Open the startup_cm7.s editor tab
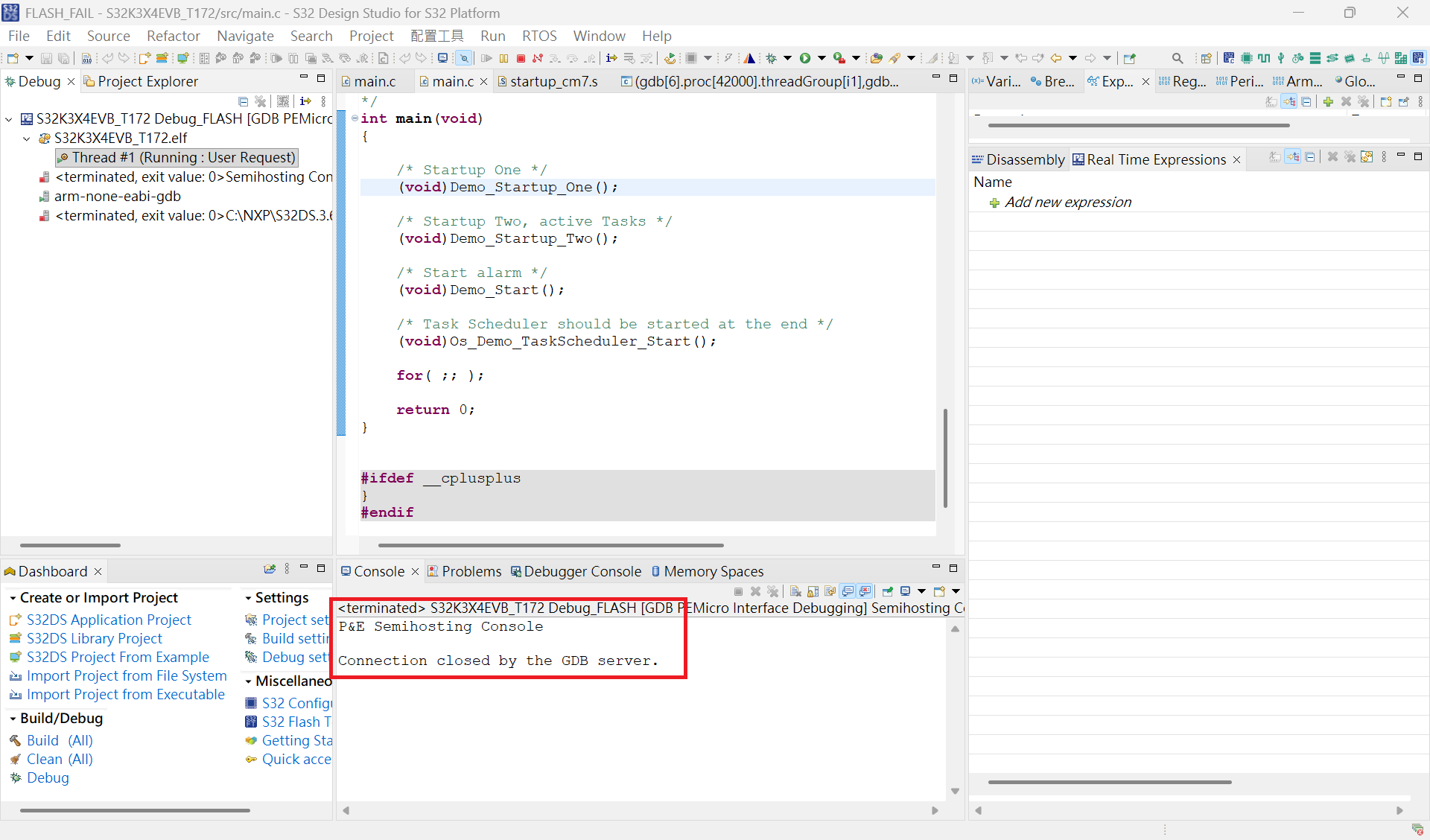The height and width of the screenshot is (840, 1430). coord(547,81)
